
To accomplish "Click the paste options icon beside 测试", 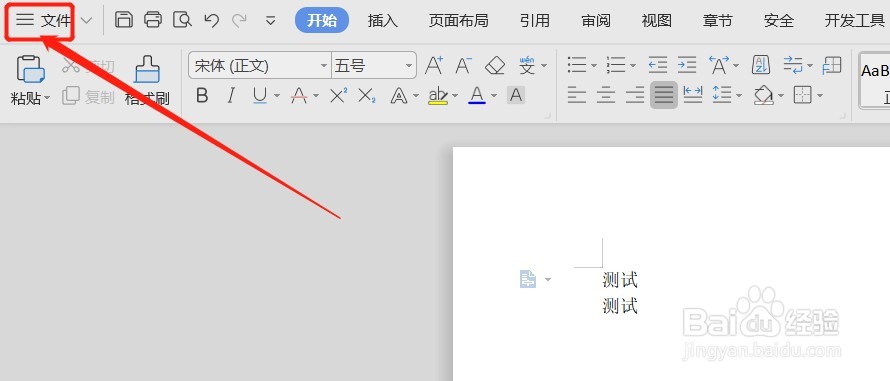I will click(x=528, y=279).
